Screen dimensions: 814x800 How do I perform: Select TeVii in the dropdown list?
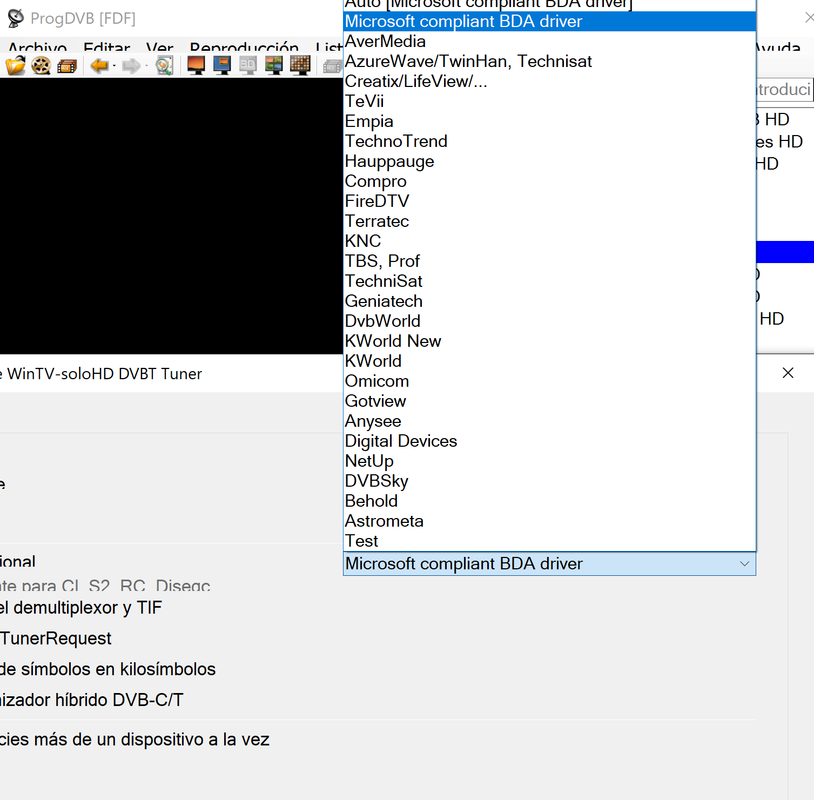[x=550, y=101]
